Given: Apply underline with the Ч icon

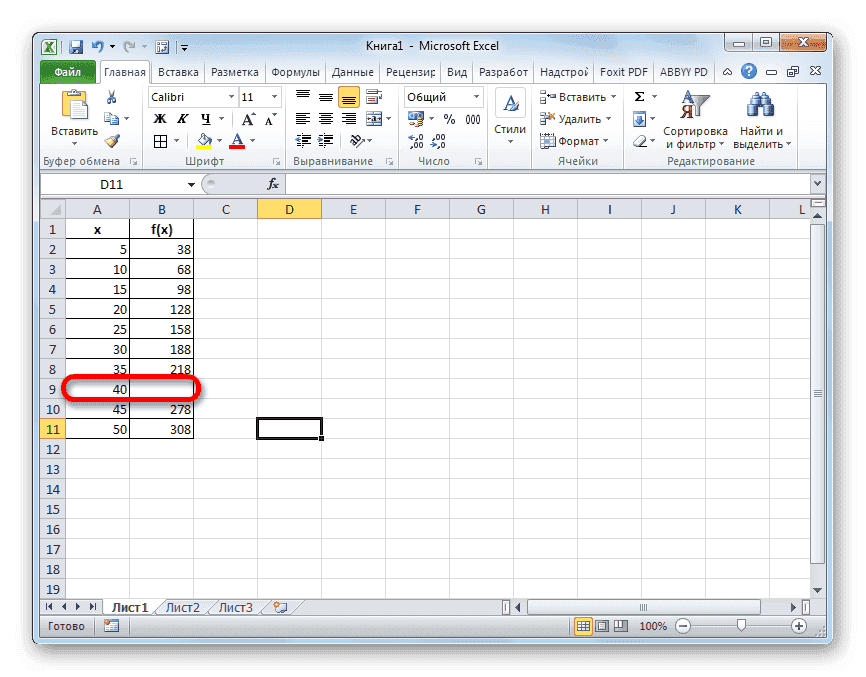Looking at the screenshot, I should [x=203, y=118].
